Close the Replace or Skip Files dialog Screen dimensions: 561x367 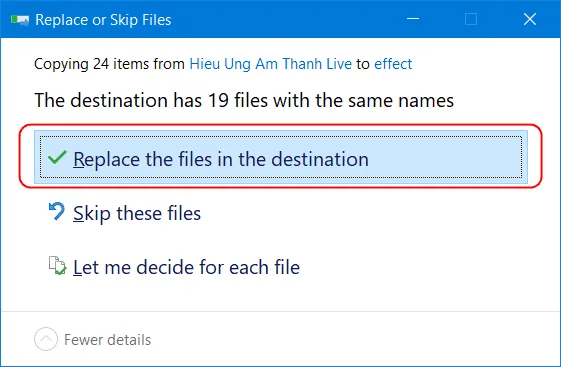(530, 19)
